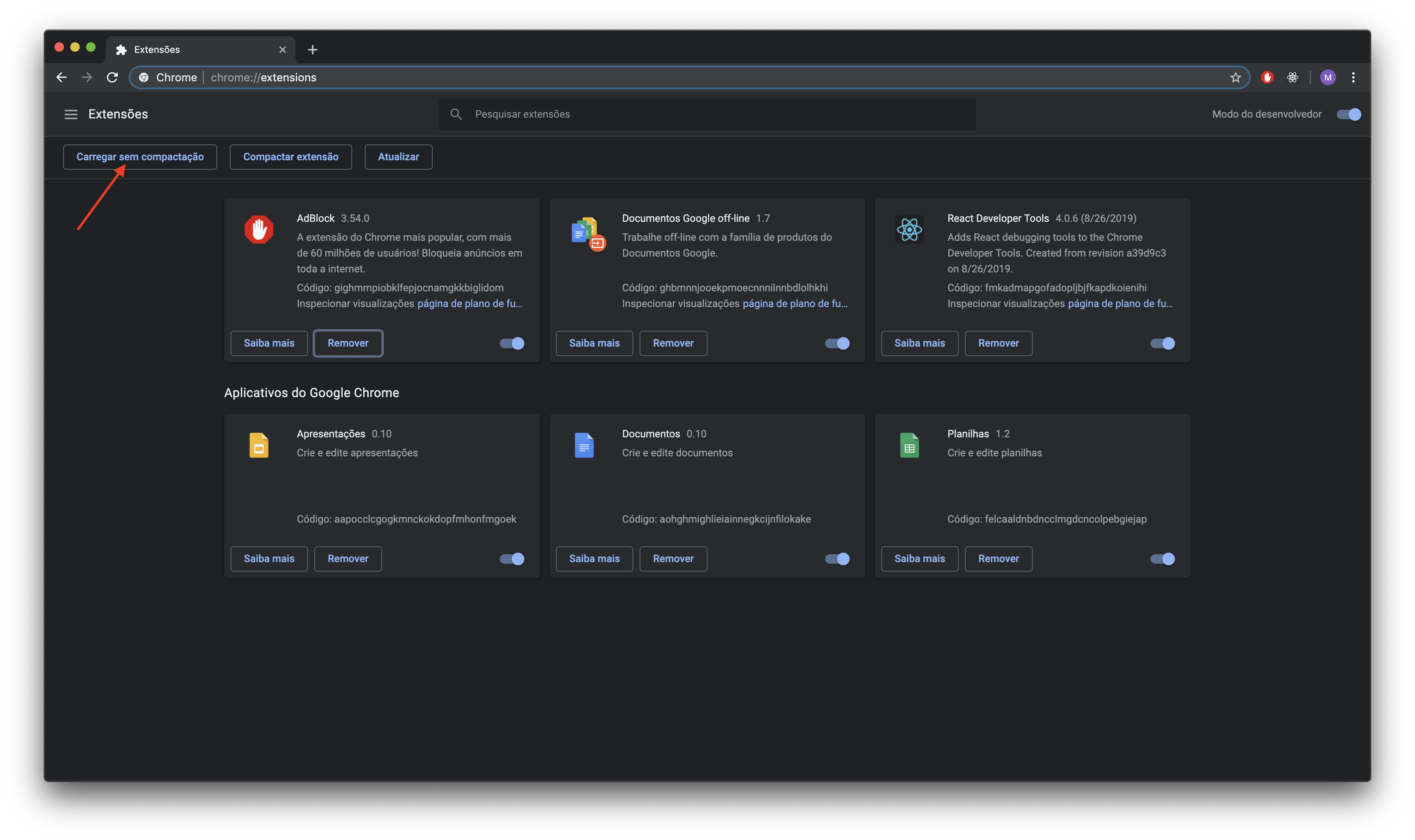Screen dimensions: 1415x840
Task: Turn off the AdBlock extension toggle
Action: [x=512, y=343]
